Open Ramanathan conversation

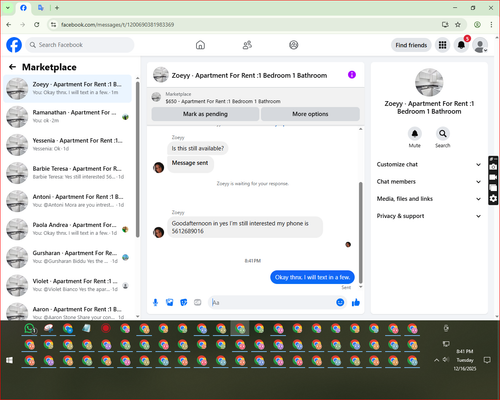point(68,117)
